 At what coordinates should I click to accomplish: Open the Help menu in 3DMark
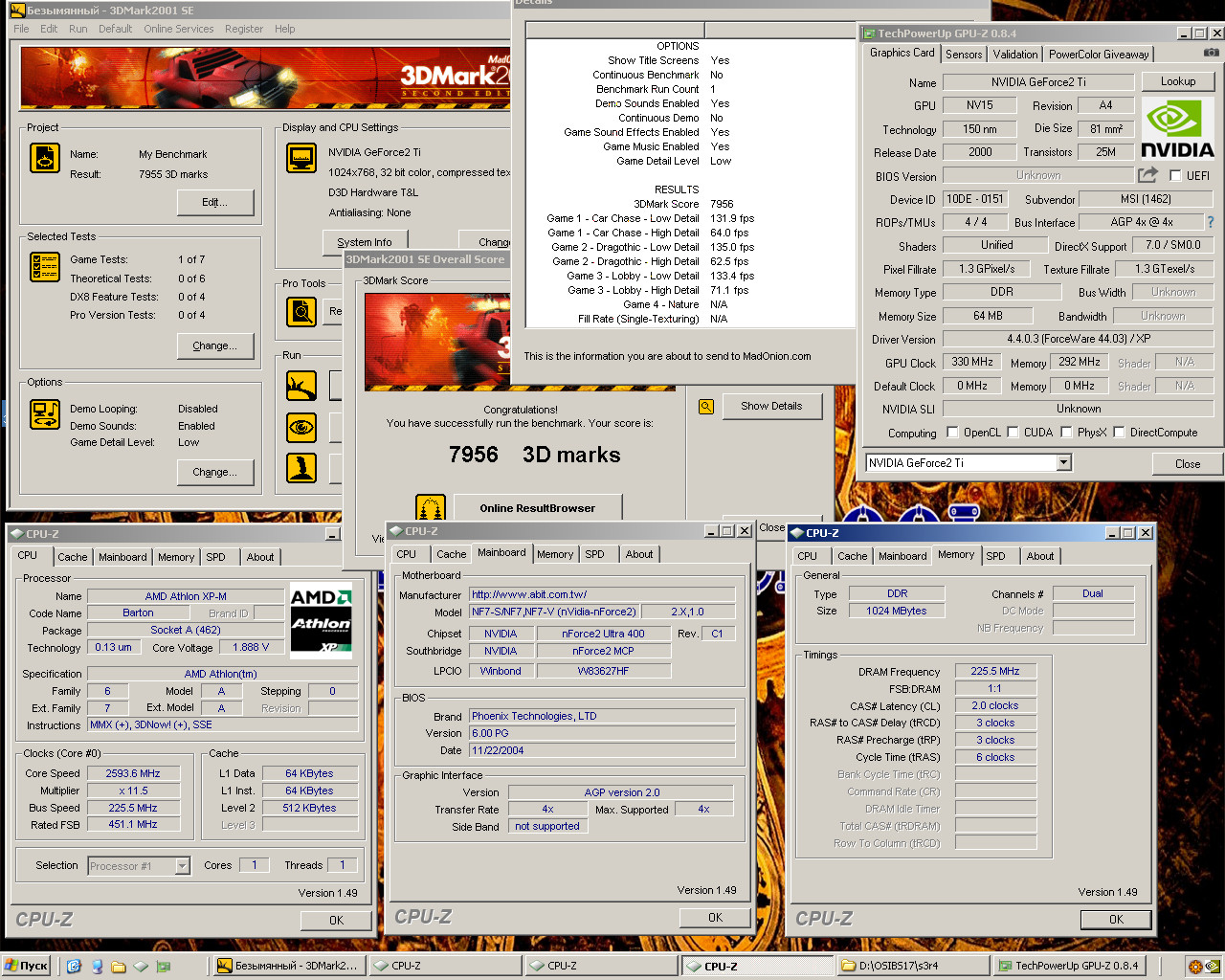(284, 29)
